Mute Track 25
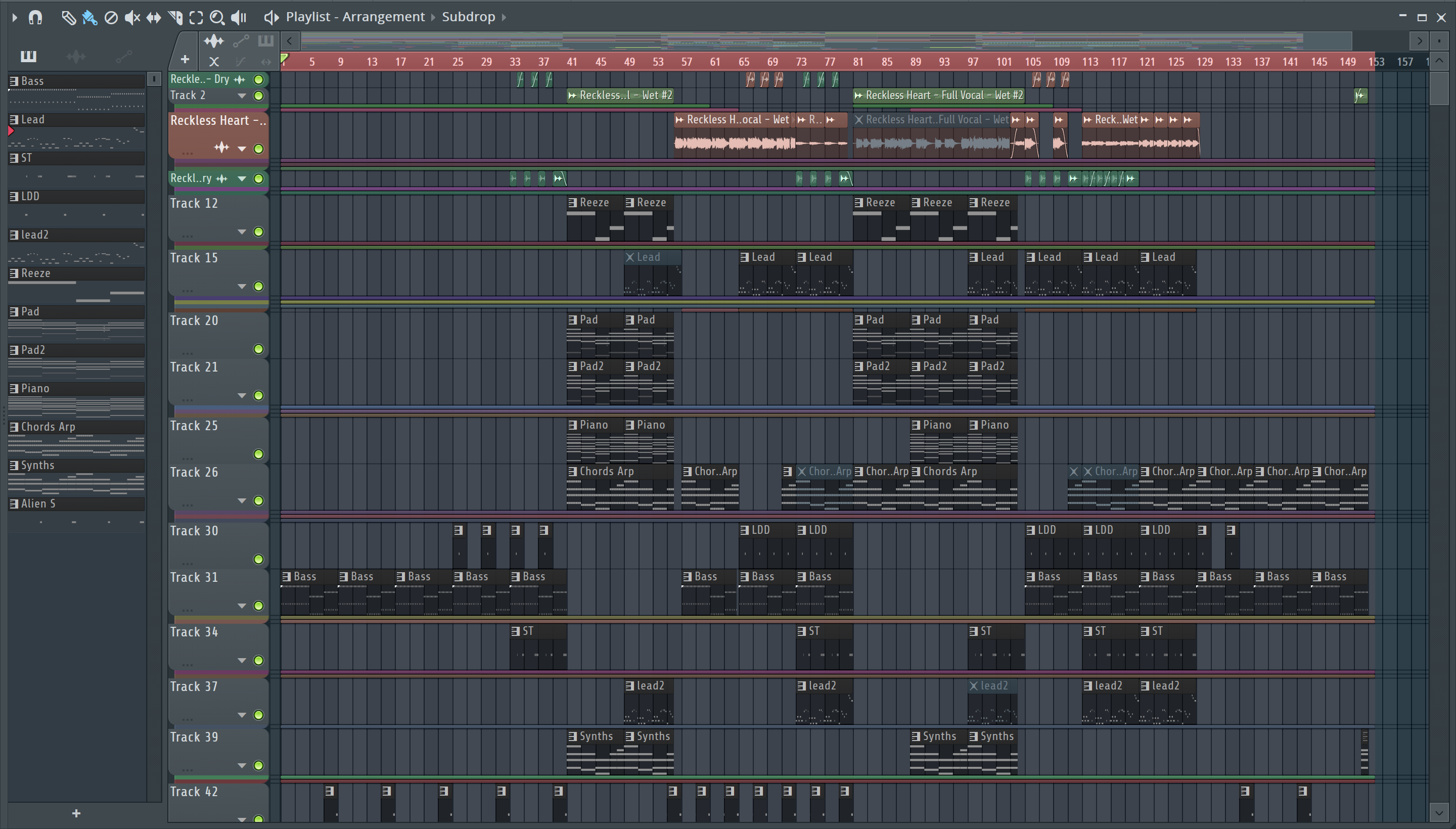 click(258, 454)
